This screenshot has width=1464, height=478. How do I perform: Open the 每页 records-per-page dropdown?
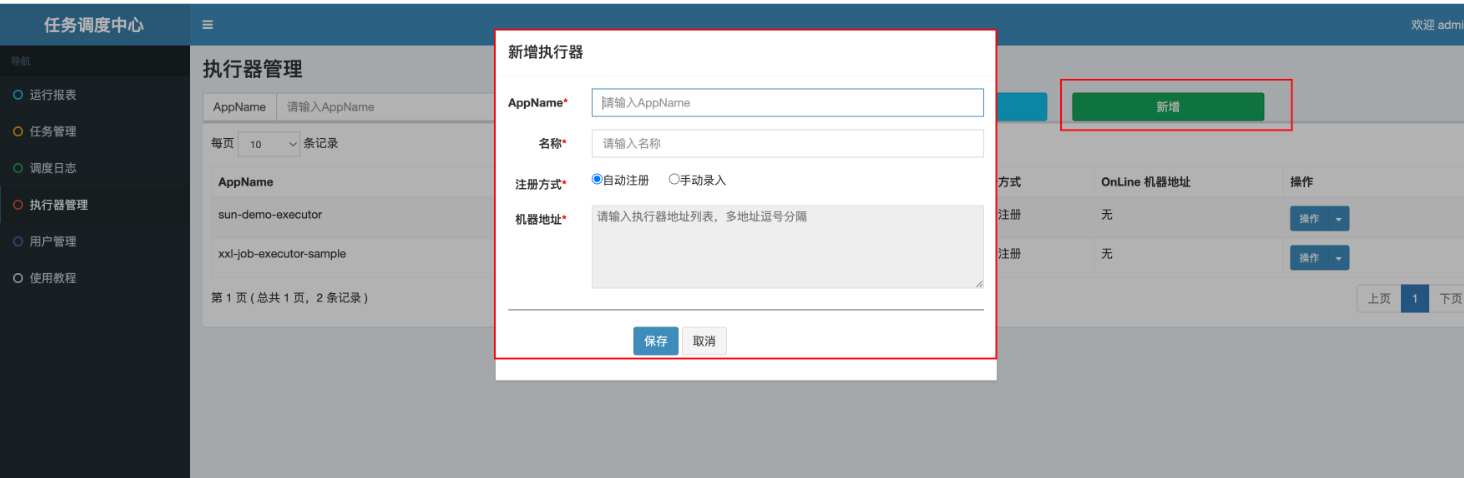click(x=269, y=144)
